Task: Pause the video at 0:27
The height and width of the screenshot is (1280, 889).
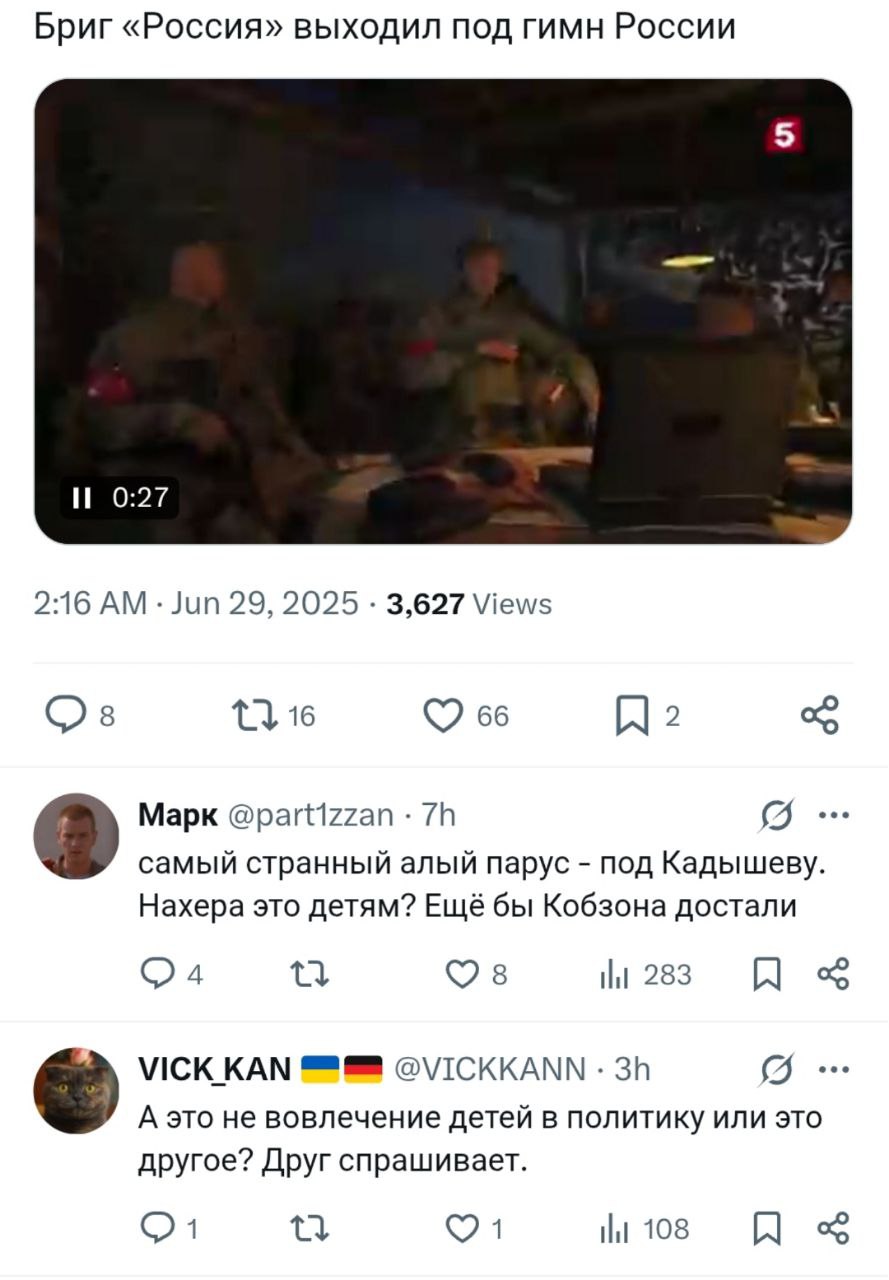Action: point(82,496)
